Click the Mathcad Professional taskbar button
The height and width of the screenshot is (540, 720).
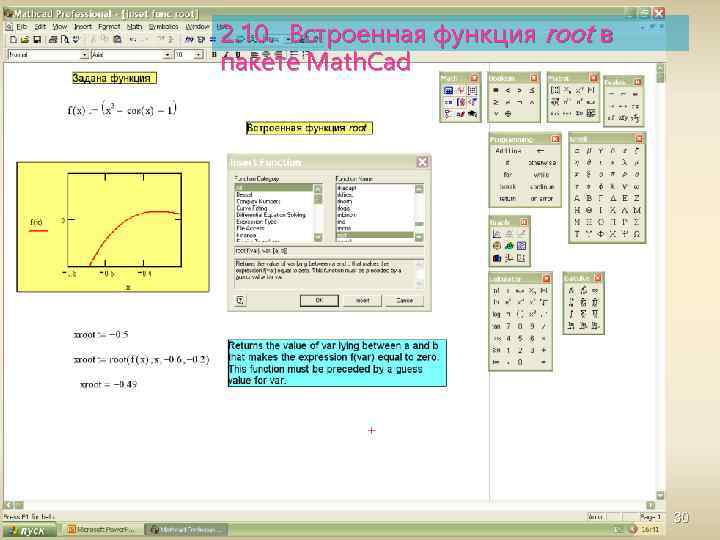[x=186, y=530]
